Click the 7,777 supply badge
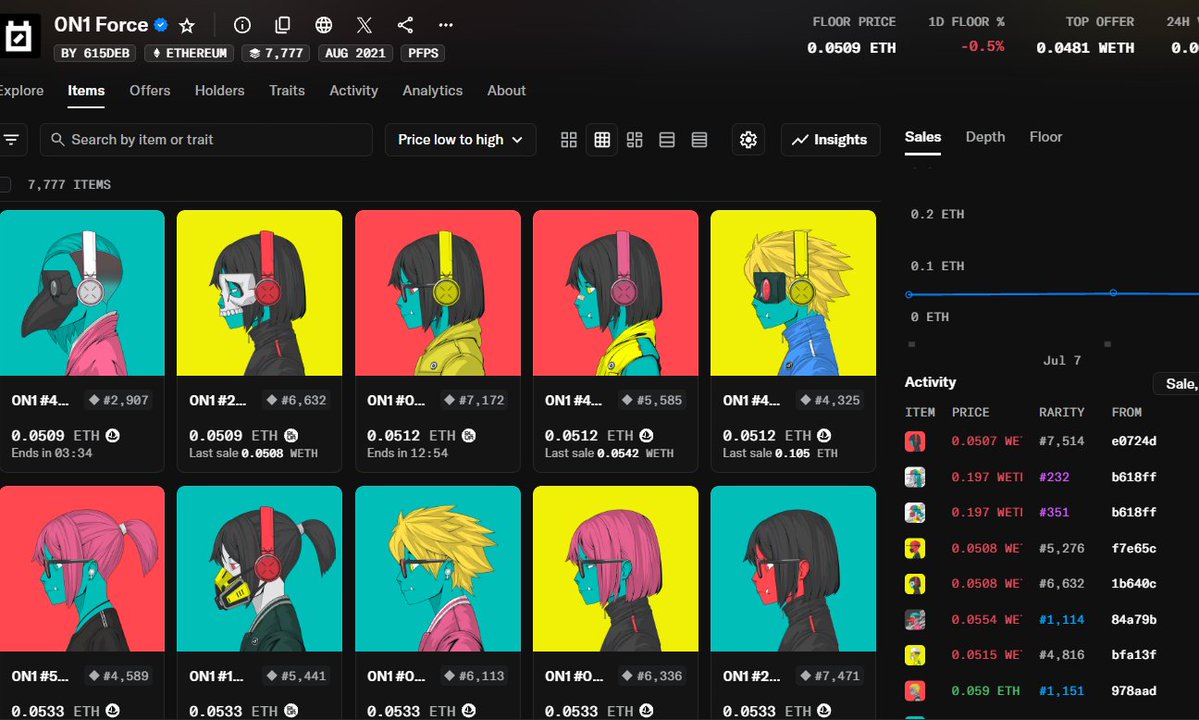 tap(276, 53)
